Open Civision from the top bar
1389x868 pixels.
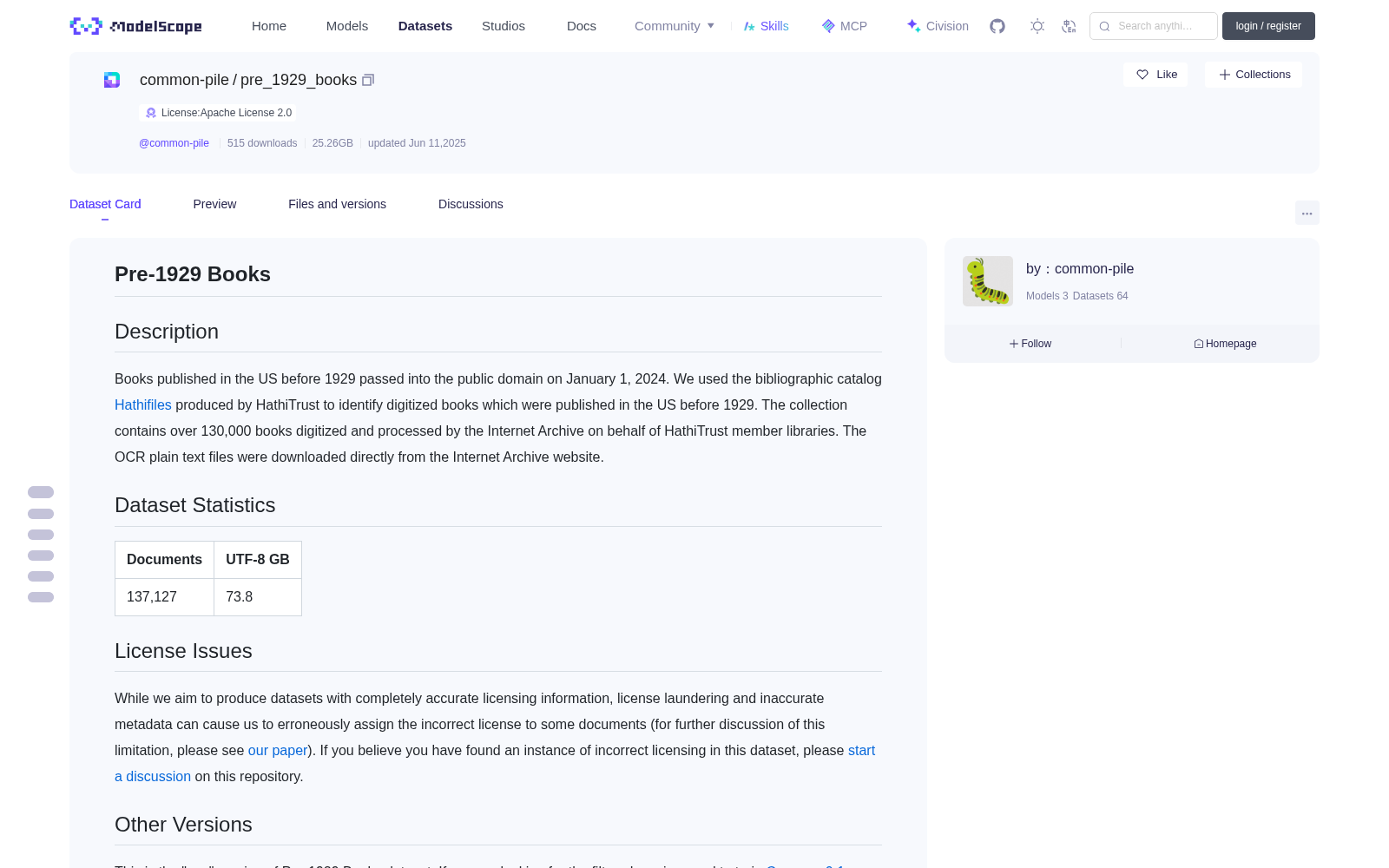pyautogui.click(x=938, y=26)
